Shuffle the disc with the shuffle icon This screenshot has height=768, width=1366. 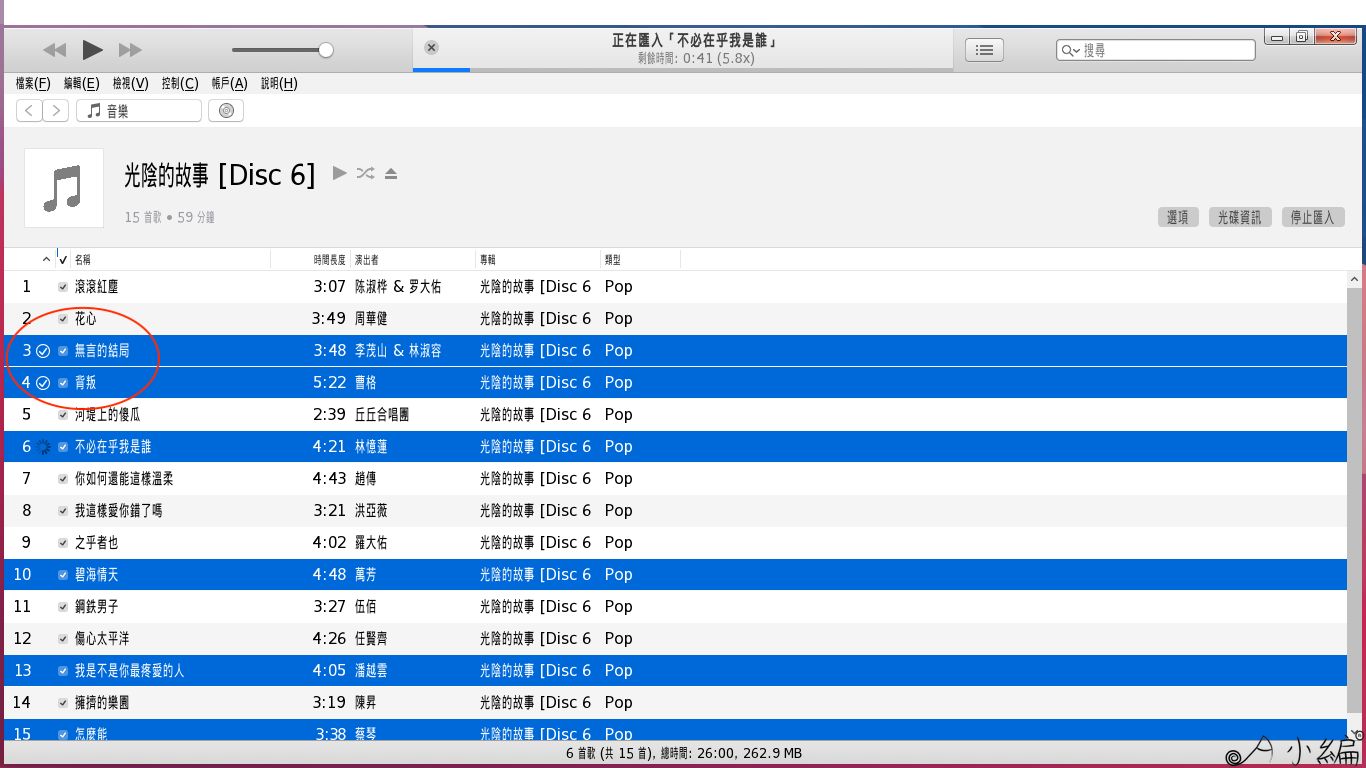(x=365, y=173)
